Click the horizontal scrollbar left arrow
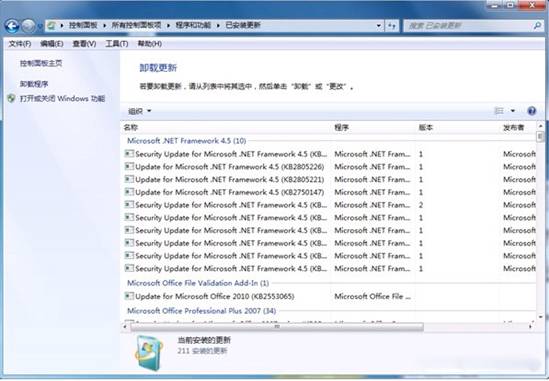Screen dimensions: 549x381 click(125, 326)
